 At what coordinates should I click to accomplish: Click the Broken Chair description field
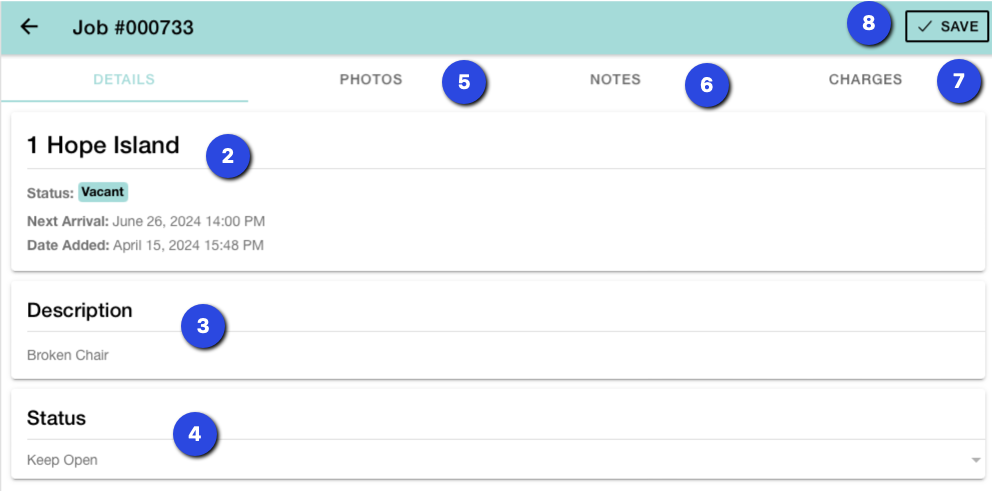(x=68, y=355)
